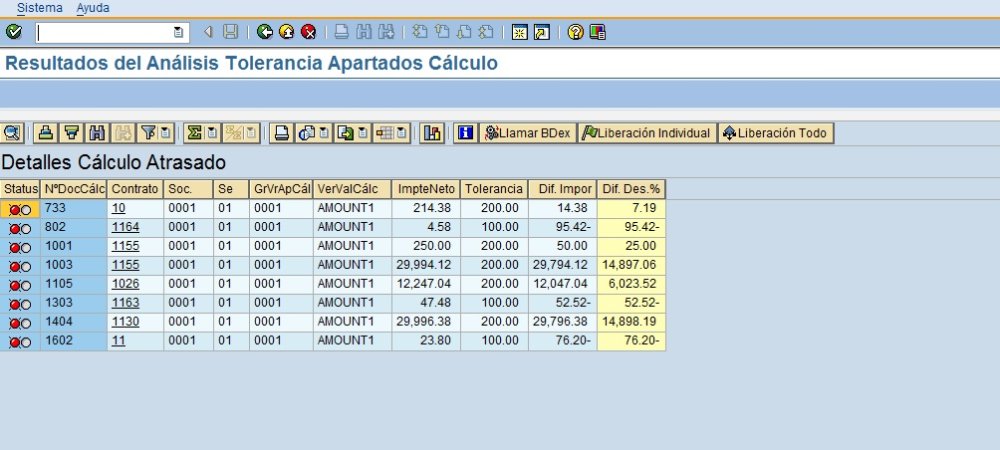1000x450 pixels.
Task: Click the status light in row 1602
Action: (x=20, y=342)
